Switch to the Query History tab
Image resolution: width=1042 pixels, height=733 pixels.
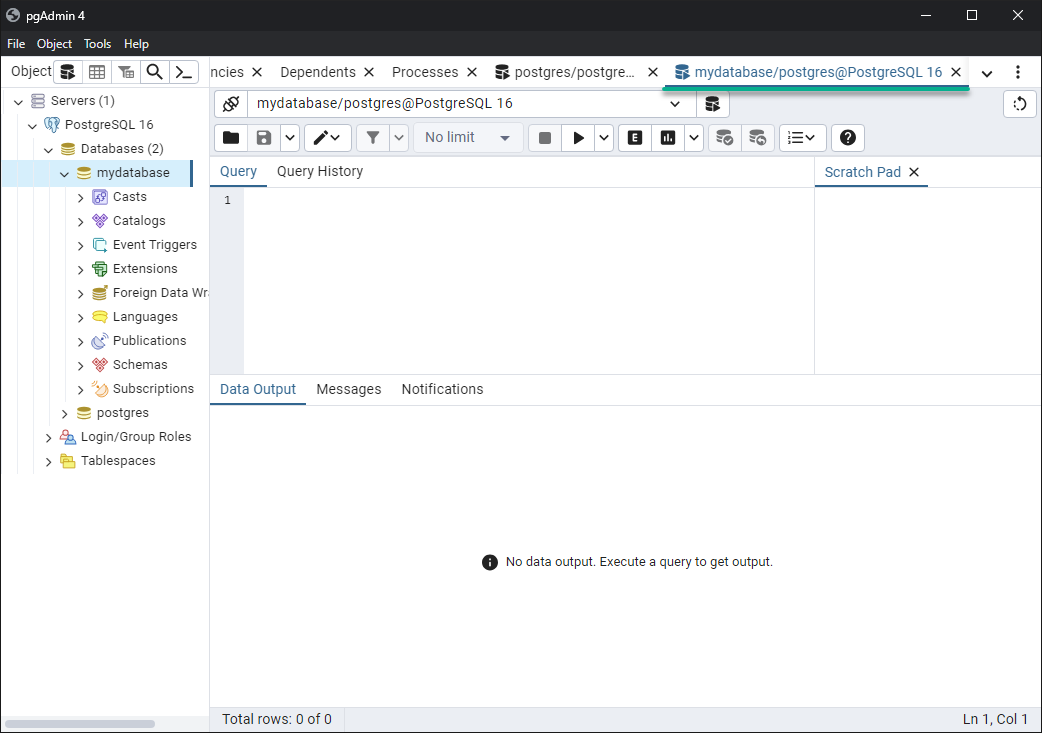pos(320,171)
